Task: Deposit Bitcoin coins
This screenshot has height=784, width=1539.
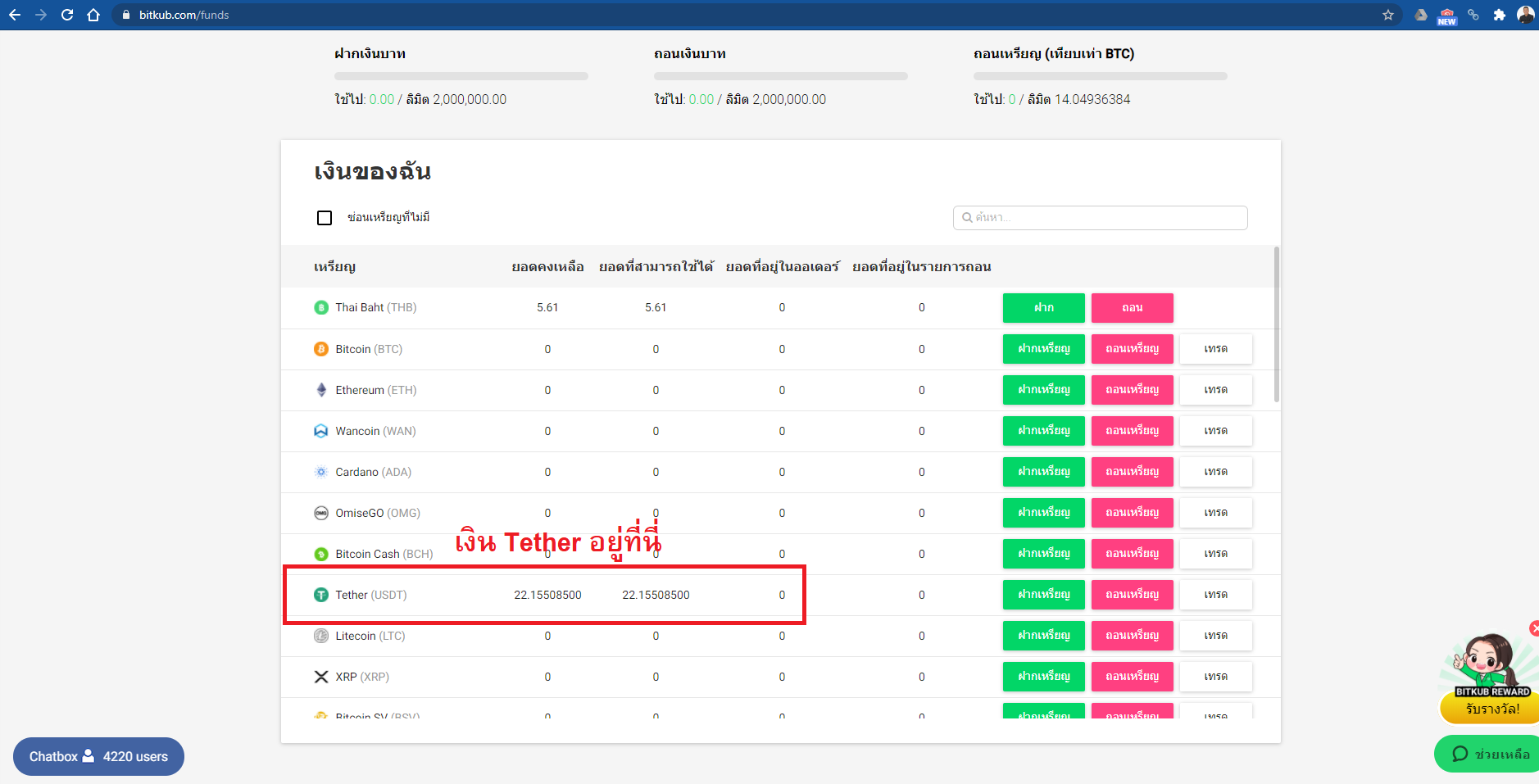Action: click(1044, 349)
